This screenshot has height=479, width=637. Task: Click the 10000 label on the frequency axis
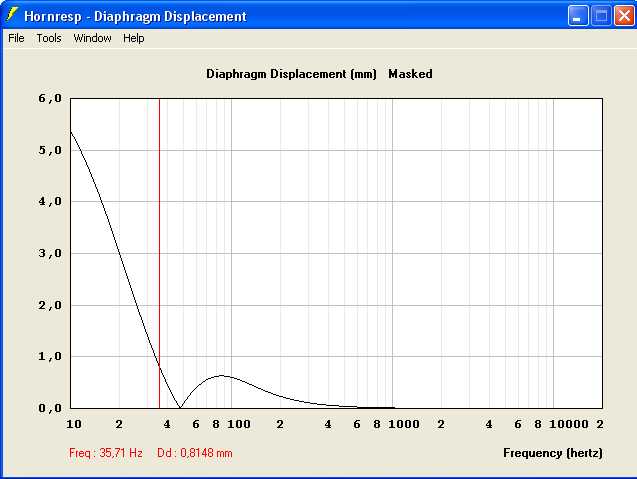tap(568, 424)
